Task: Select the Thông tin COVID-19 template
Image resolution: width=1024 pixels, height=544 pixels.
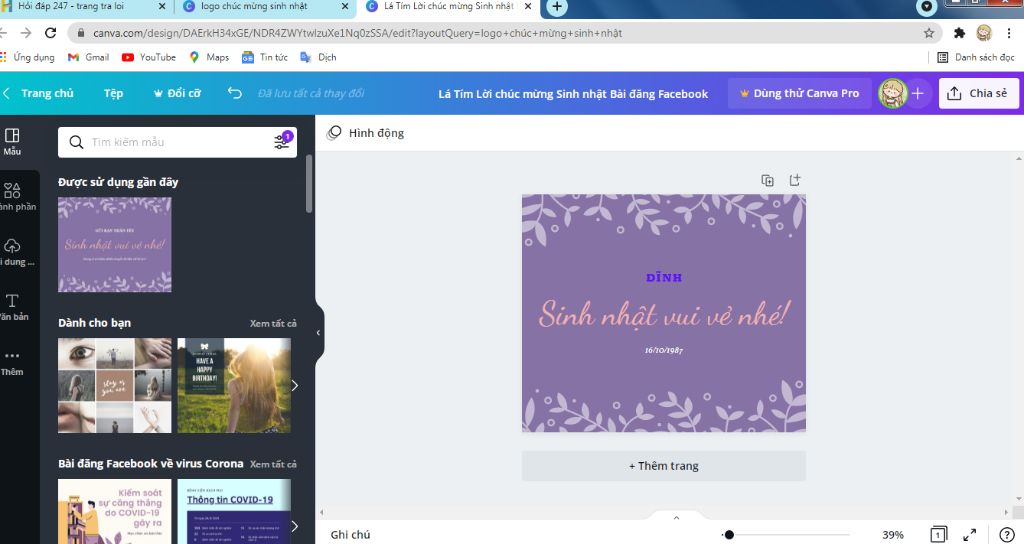Action: [234, 511]
